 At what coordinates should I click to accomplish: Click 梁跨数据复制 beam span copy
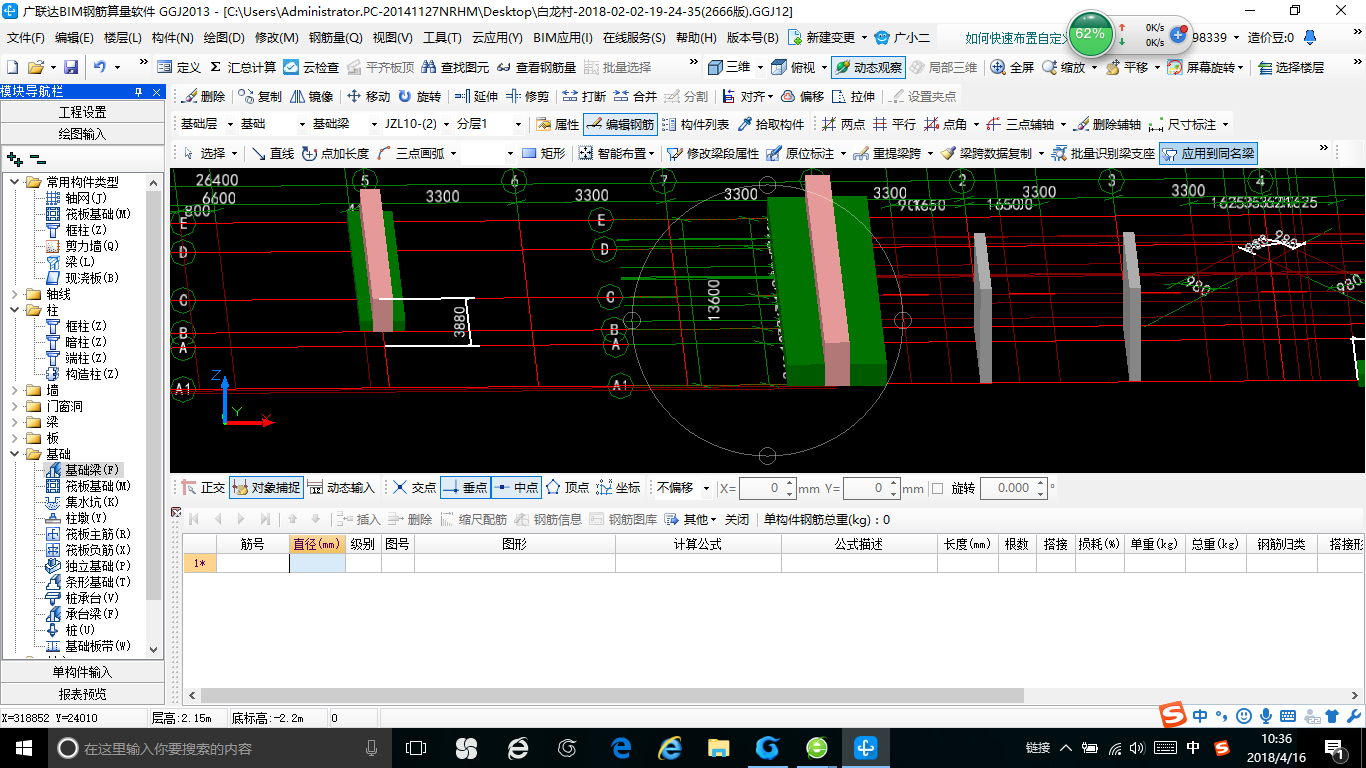[986, 153]
